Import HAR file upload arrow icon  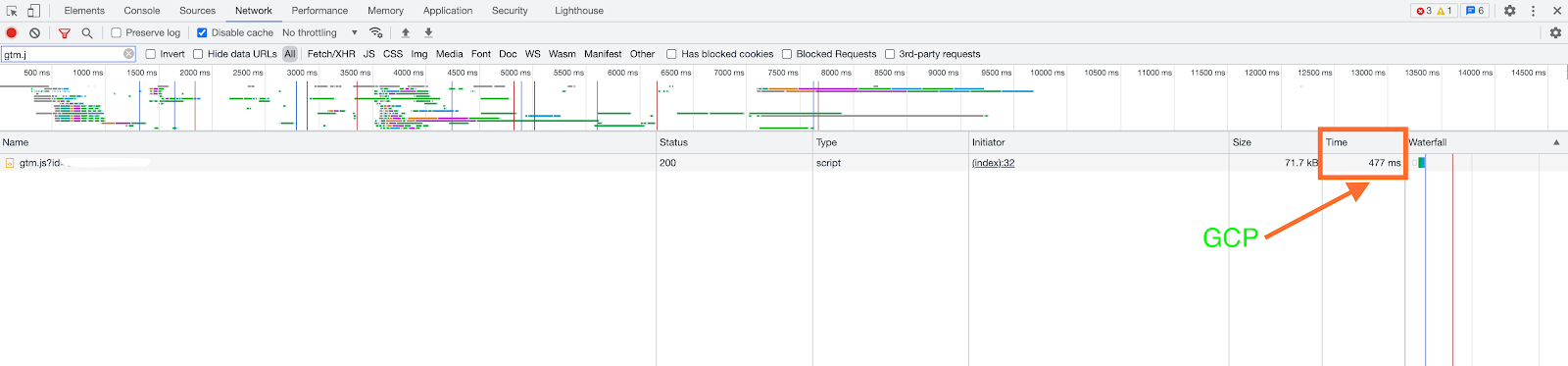click(x=406, y=32)
